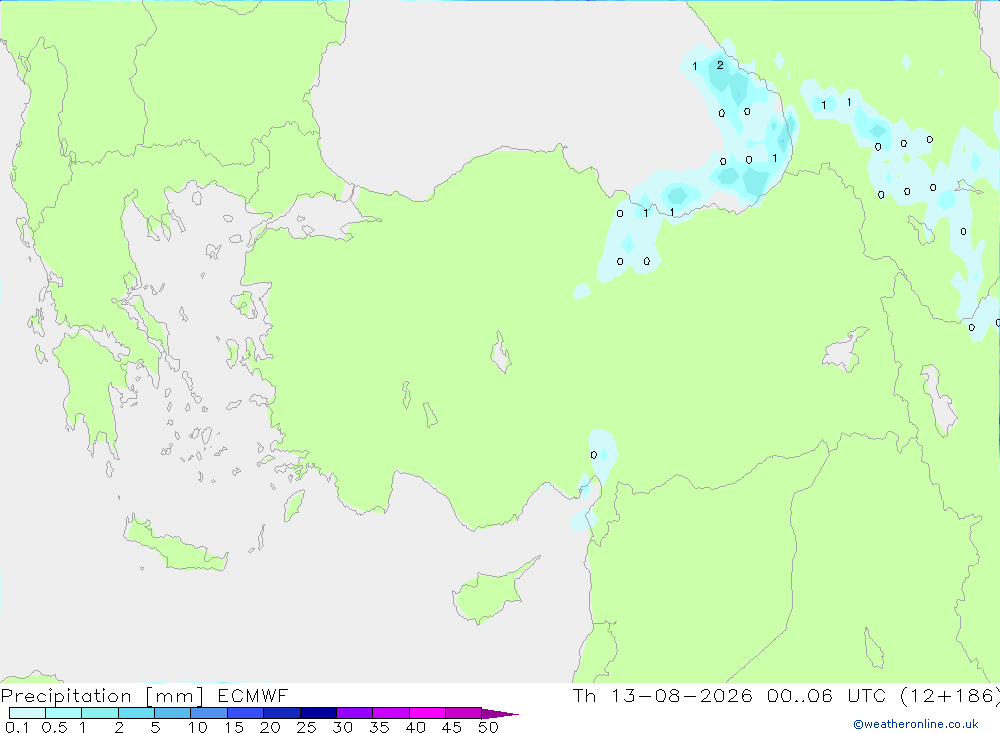Click the 25–30 mm navy legend swatch
The image size is (1000, 733).
pos(318,713)
